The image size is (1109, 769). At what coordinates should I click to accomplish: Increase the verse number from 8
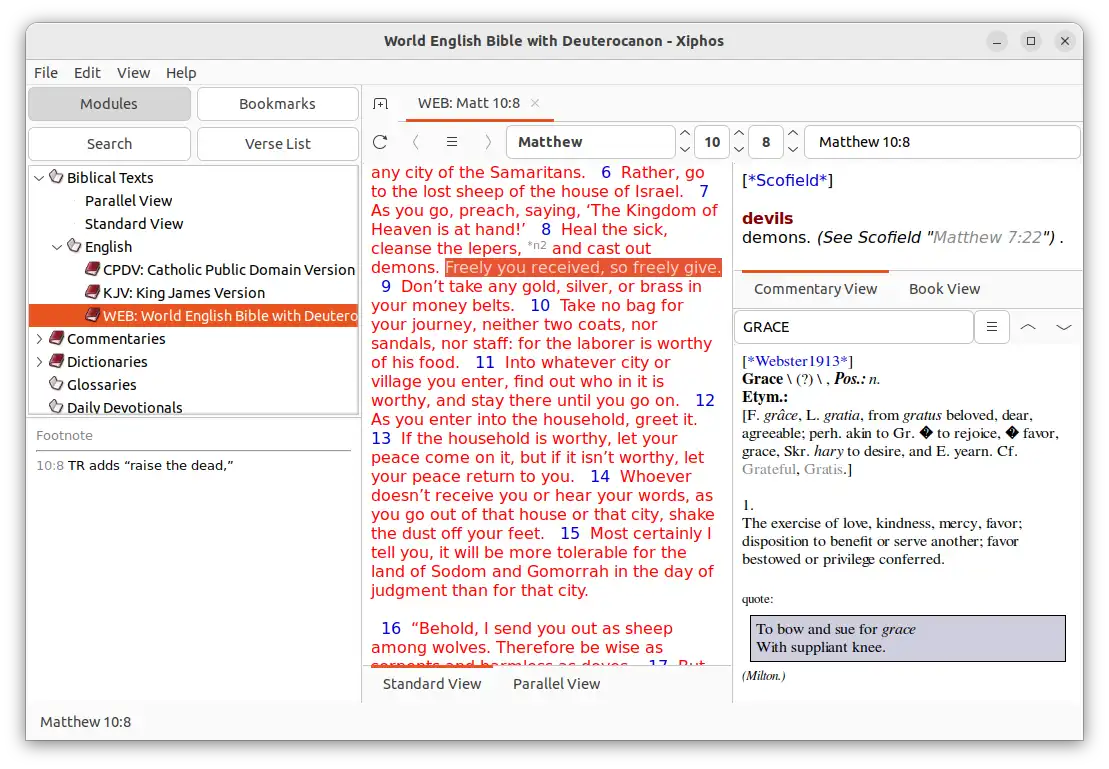[x=793, y=133]
